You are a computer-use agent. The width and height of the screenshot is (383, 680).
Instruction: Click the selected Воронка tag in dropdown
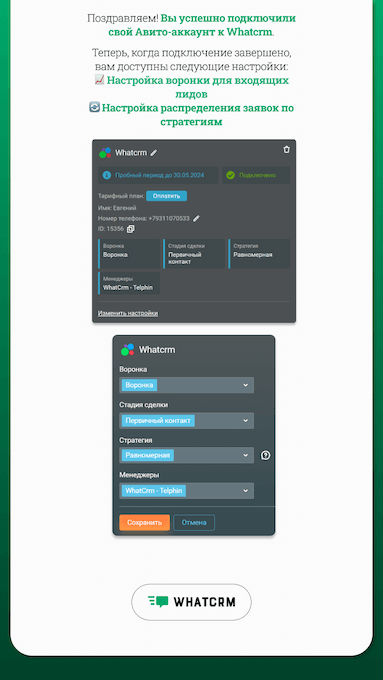(x=139, y=385)
